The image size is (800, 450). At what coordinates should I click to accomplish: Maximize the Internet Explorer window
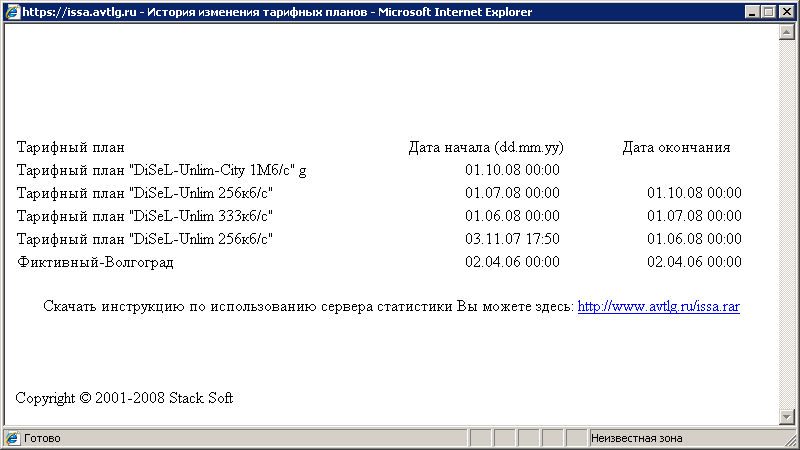point(768,12)
